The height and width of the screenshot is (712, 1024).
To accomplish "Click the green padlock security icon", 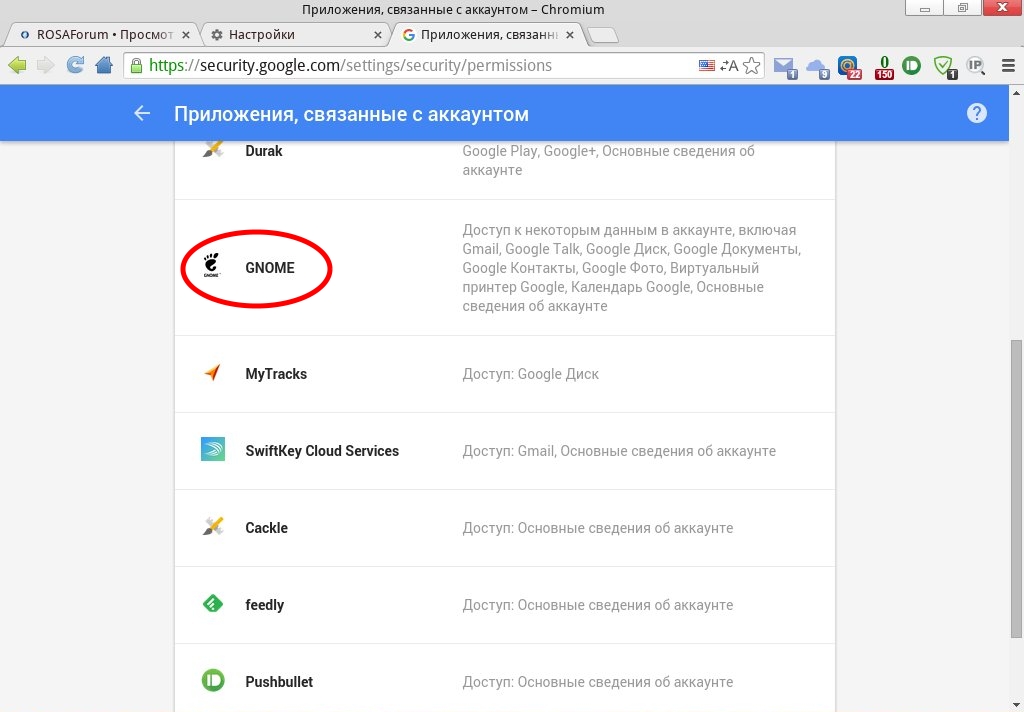I will (136, 66).
